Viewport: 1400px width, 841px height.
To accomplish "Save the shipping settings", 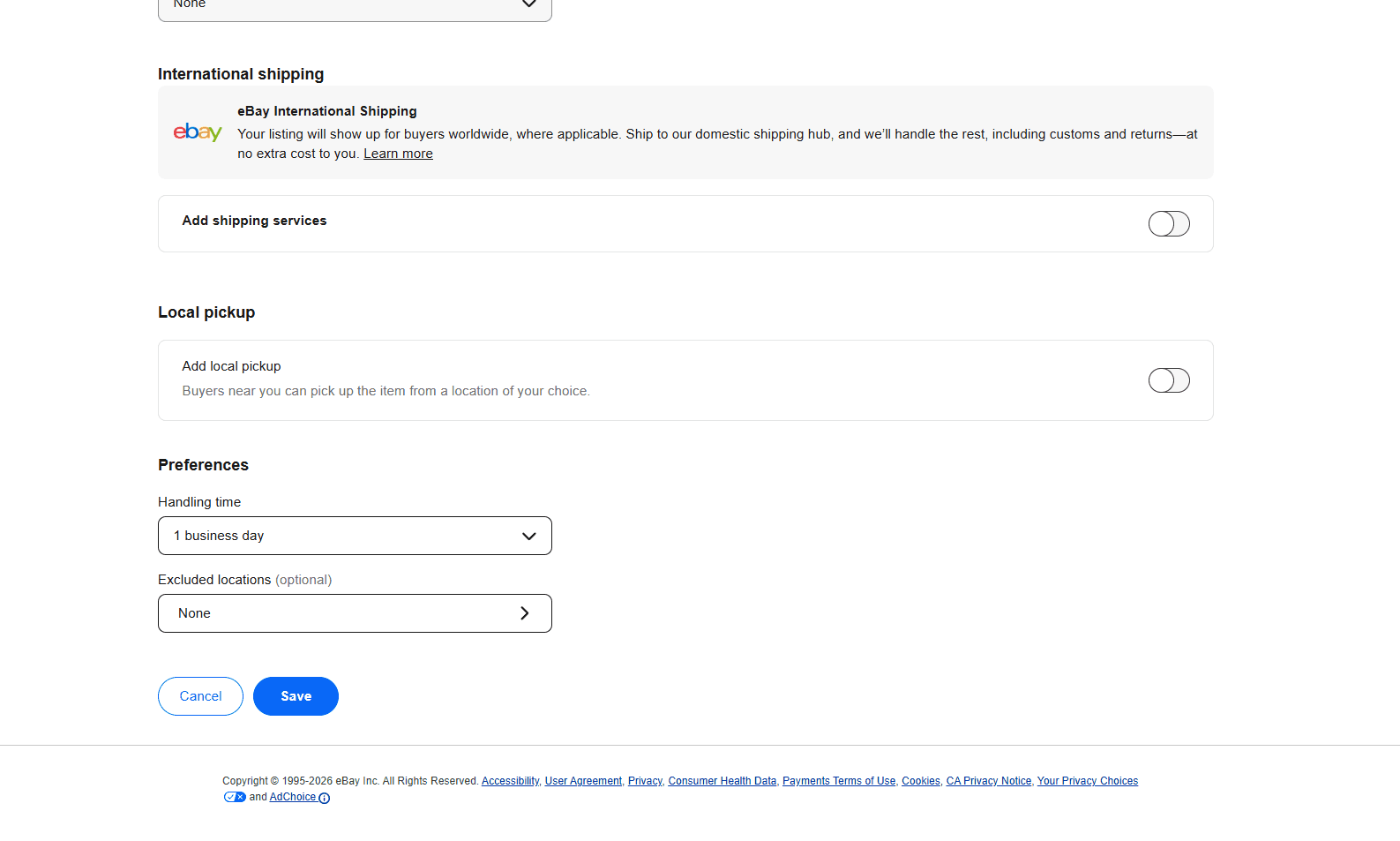I will click(296, 696).
